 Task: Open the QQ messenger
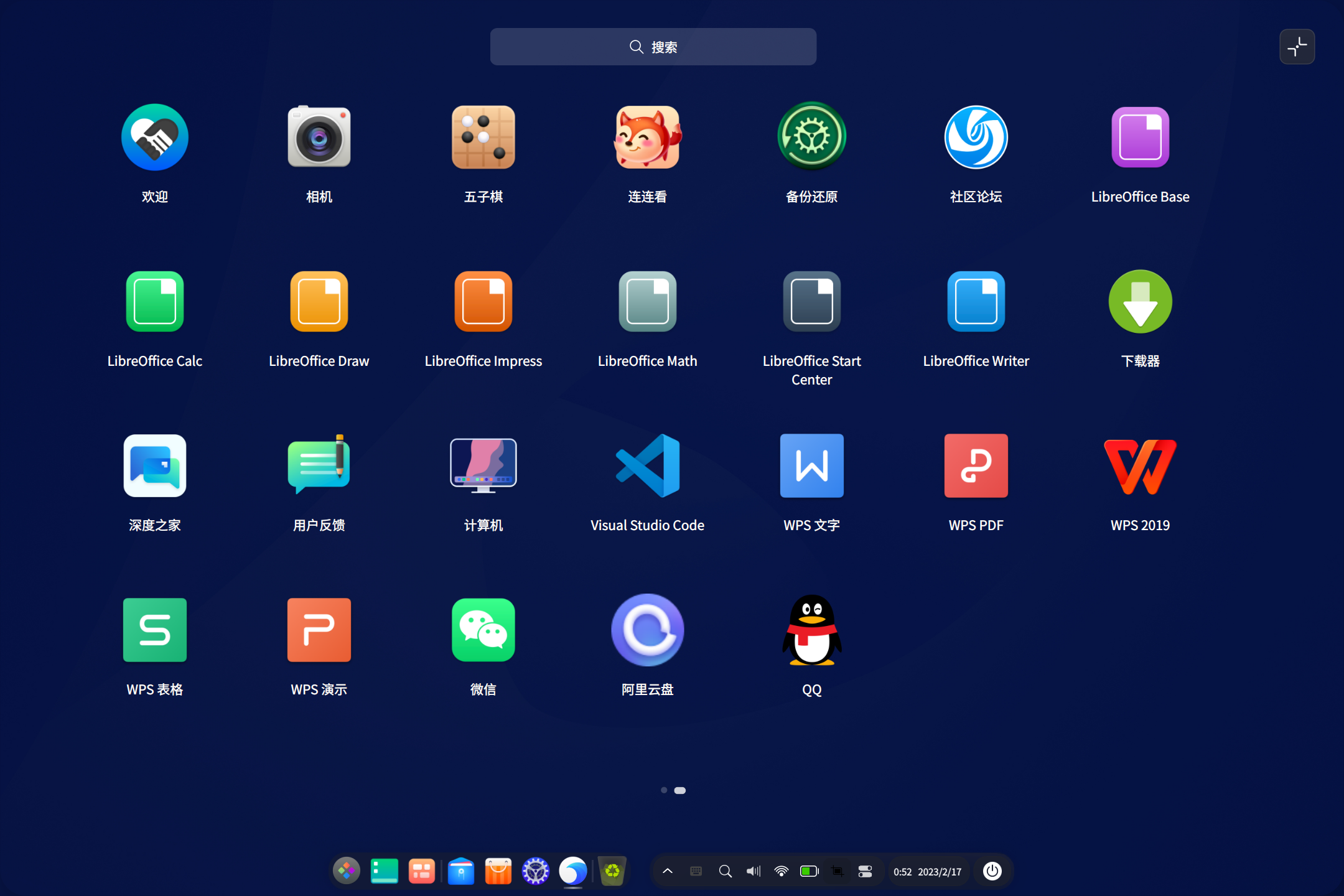pyautogui.click(x=811, y=629)
